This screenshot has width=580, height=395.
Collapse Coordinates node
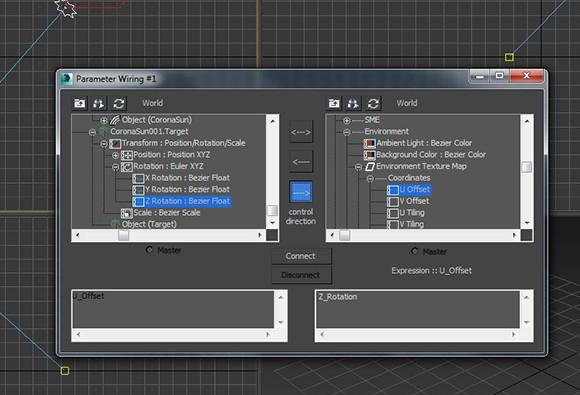tap(370, 179)
